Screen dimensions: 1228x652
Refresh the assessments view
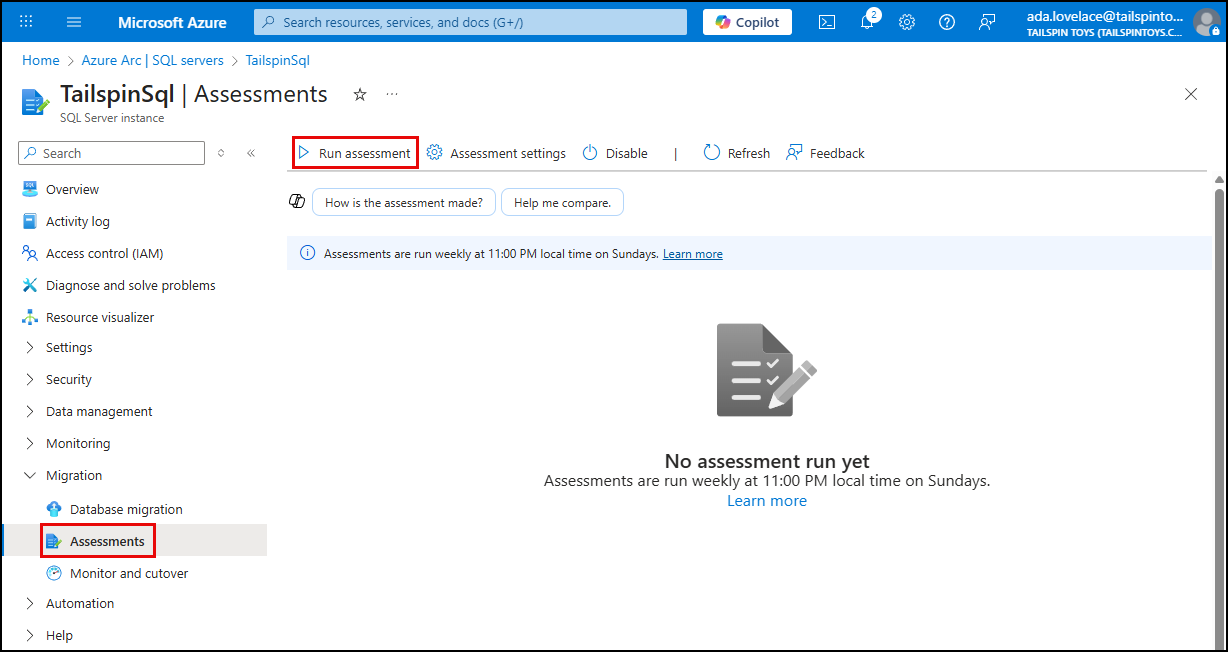[x=736, y=152]
